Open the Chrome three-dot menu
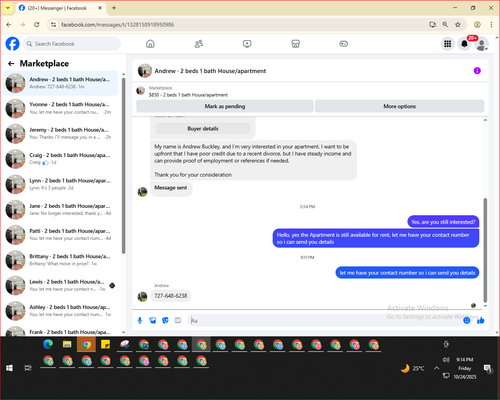The image size is (500, 400). click(491, 25)
